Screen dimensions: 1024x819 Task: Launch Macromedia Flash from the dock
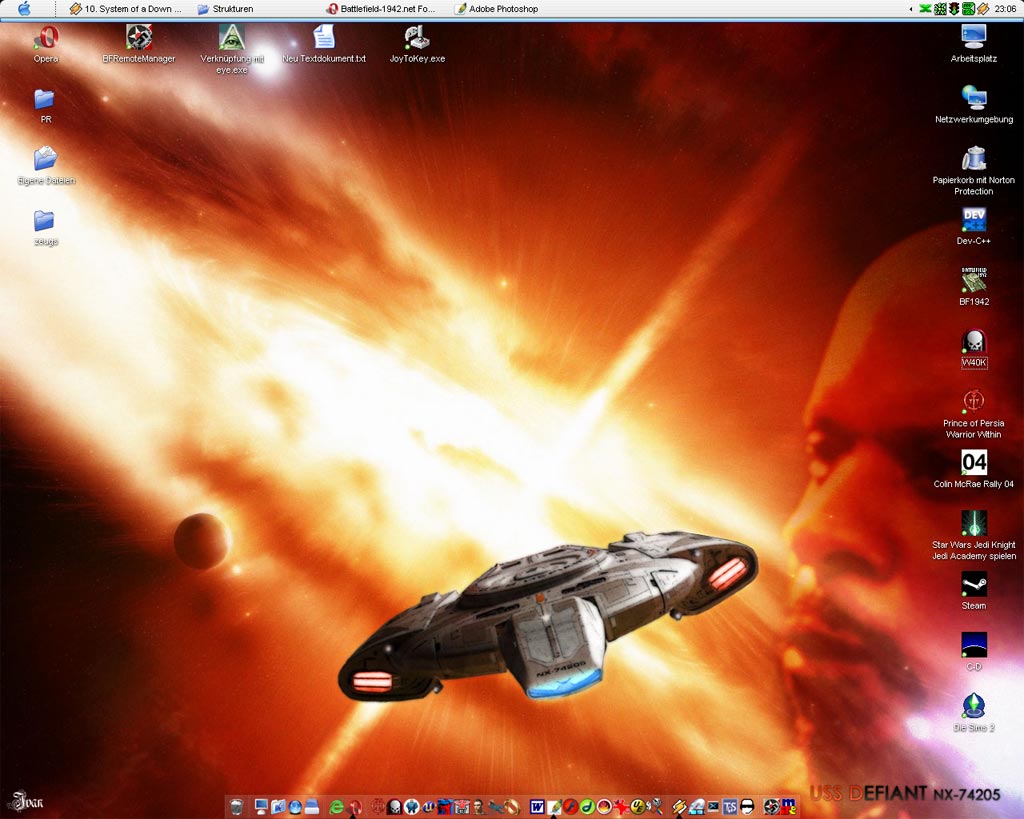[571, 807]
